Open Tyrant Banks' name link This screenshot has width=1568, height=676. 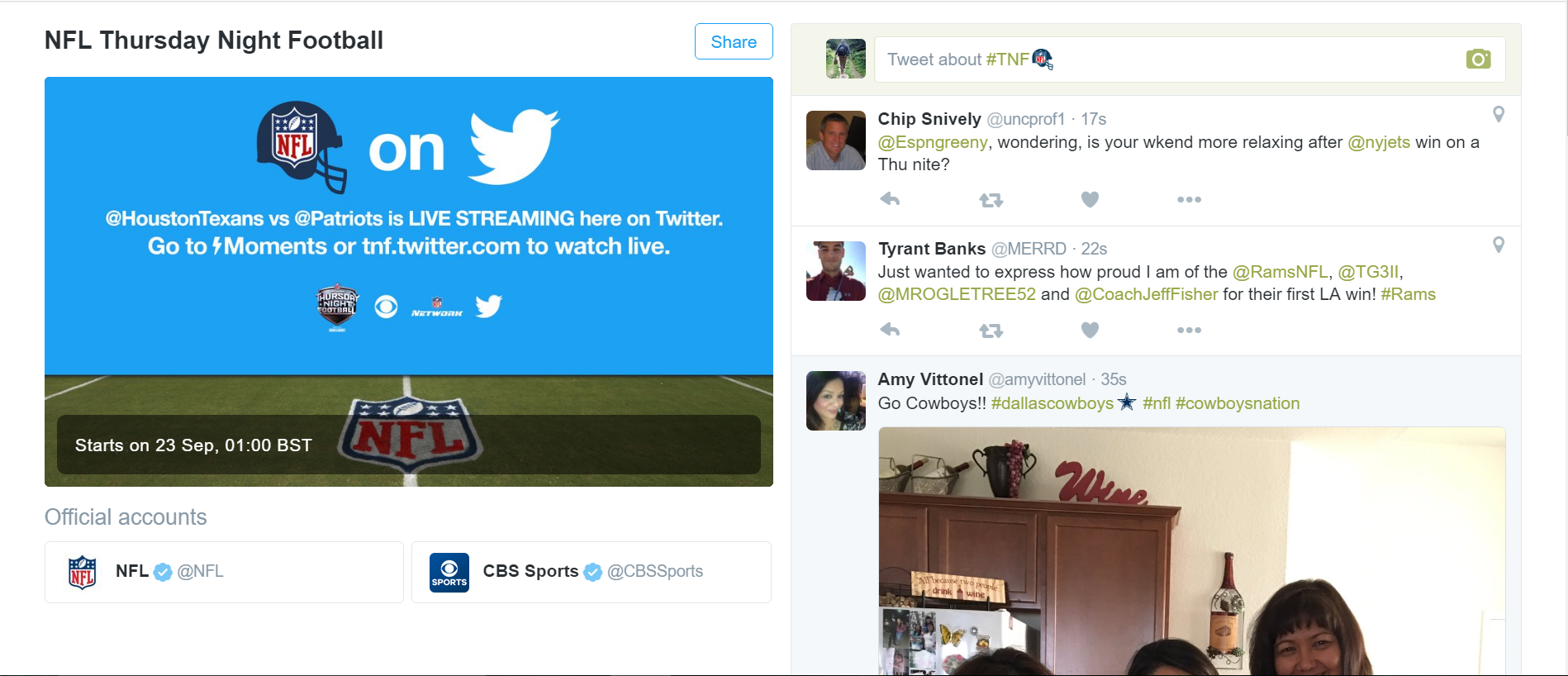tap(932, 249)
